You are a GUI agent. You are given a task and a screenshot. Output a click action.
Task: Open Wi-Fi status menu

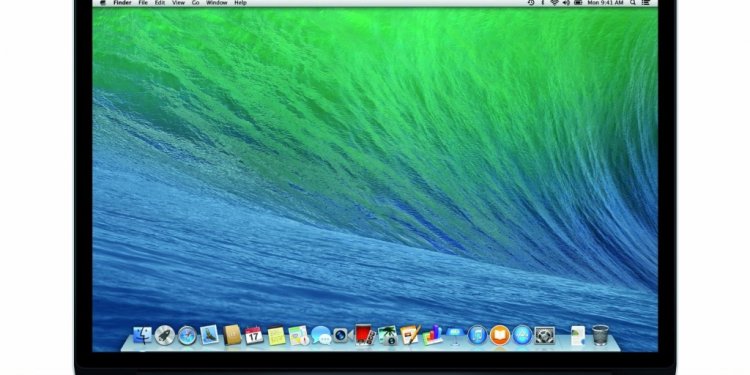pos(554,3)
